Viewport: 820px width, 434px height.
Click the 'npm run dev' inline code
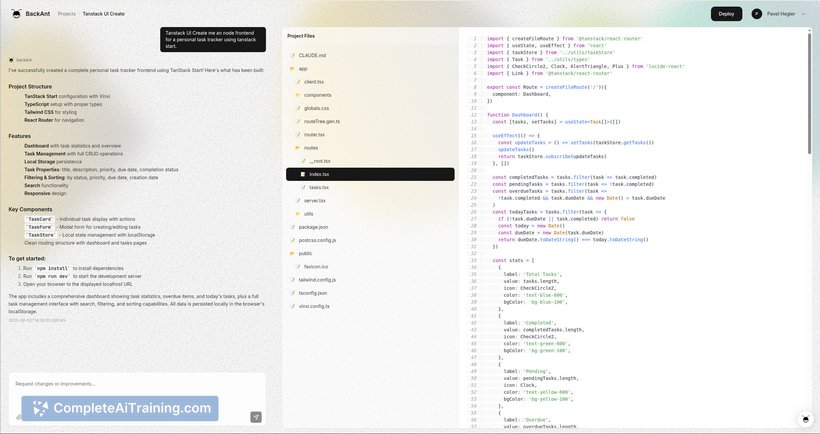pos(52,276)
